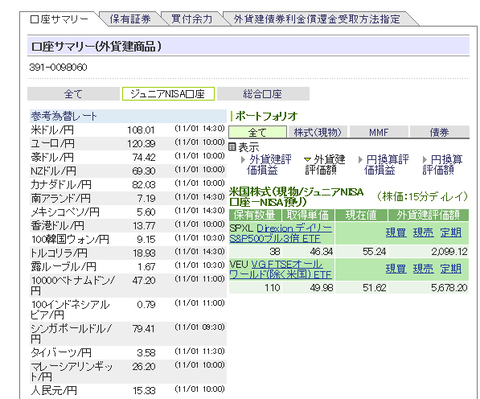Click 定期 for SPXL
The height and width of the screenshot is (399, 480).
[x=451, y=232]
